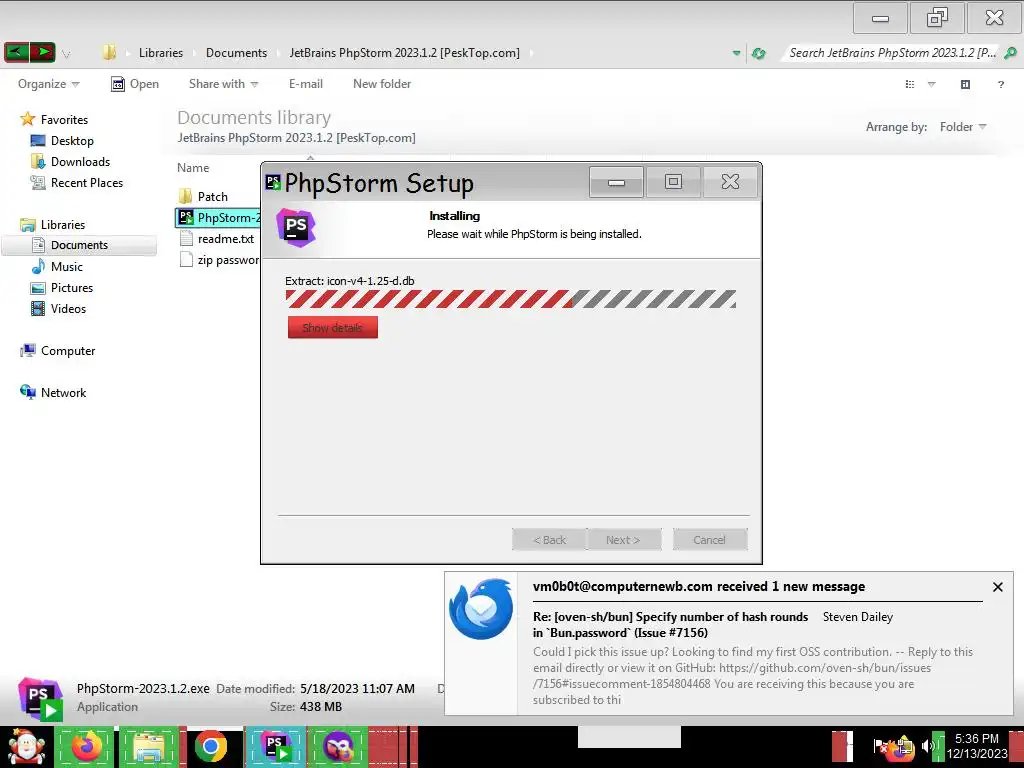Open the recent locations dropdown beside nav arrows
This screenshot has height=768, width=1024.
(66, 54)
